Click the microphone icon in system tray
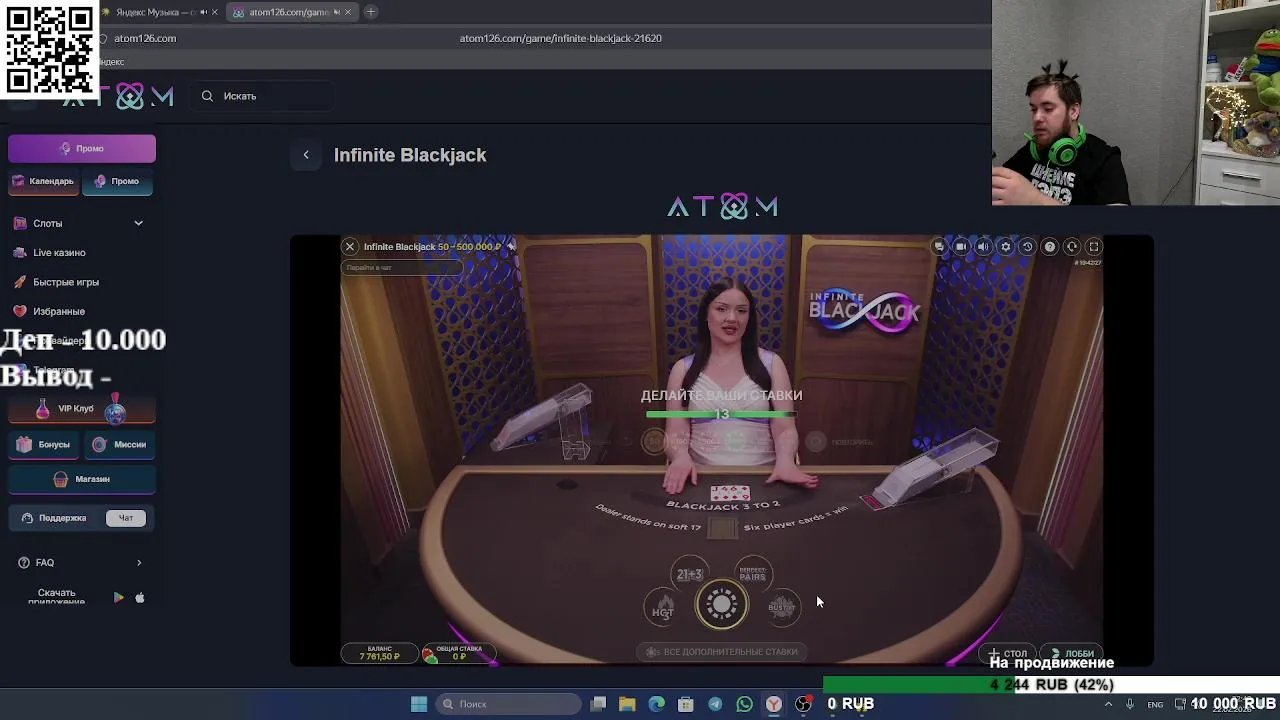The image size is (1280, 720). click(1130, 704)
